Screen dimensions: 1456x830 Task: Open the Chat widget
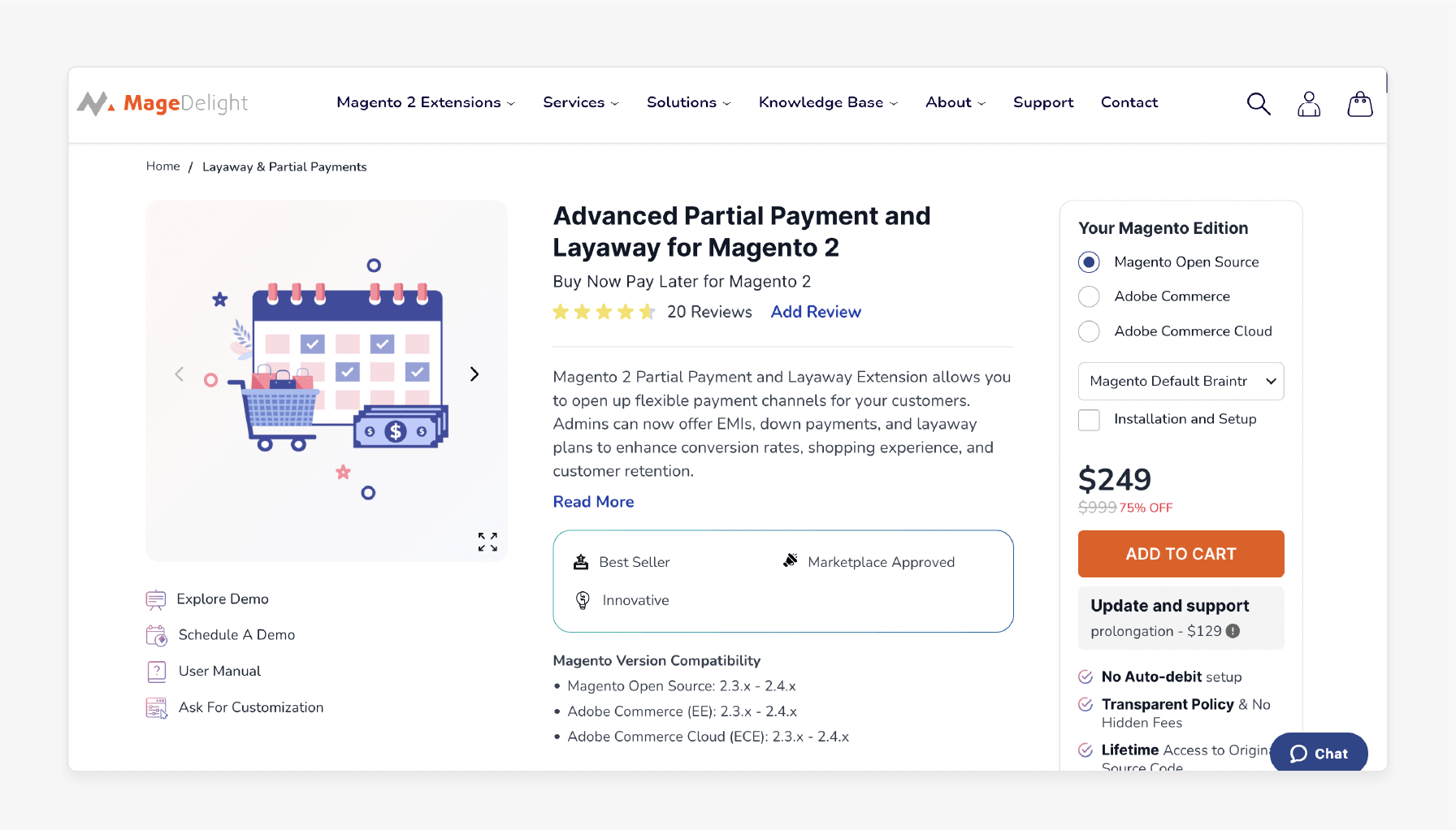tap(1319, 753)
